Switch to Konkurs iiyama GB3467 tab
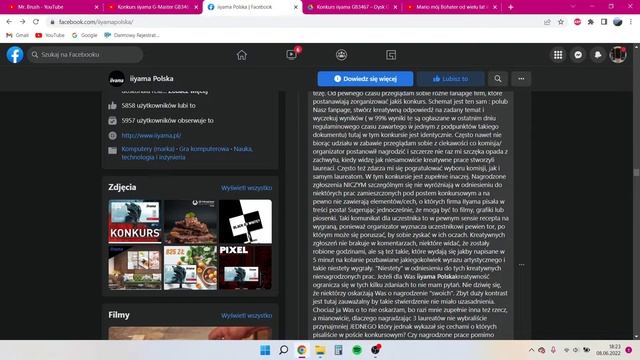Viewport: 640px width, 360px height. (351, 7)
